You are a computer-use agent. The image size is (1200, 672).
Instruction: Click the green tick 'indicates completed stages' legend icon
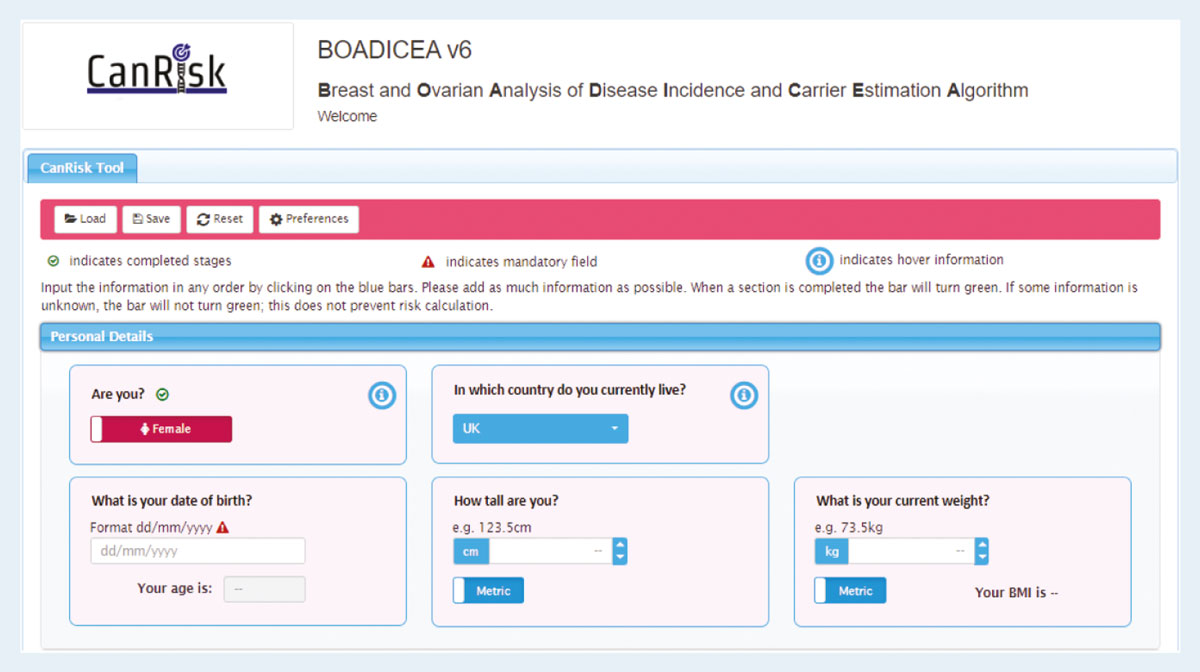[x=53, y=261]
